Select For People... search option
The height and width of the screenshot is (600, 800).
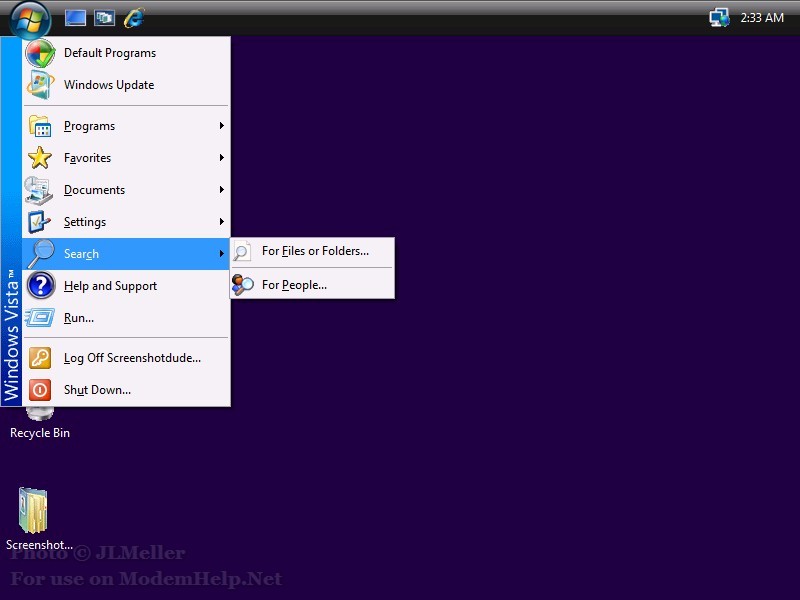tap(312, 285)
